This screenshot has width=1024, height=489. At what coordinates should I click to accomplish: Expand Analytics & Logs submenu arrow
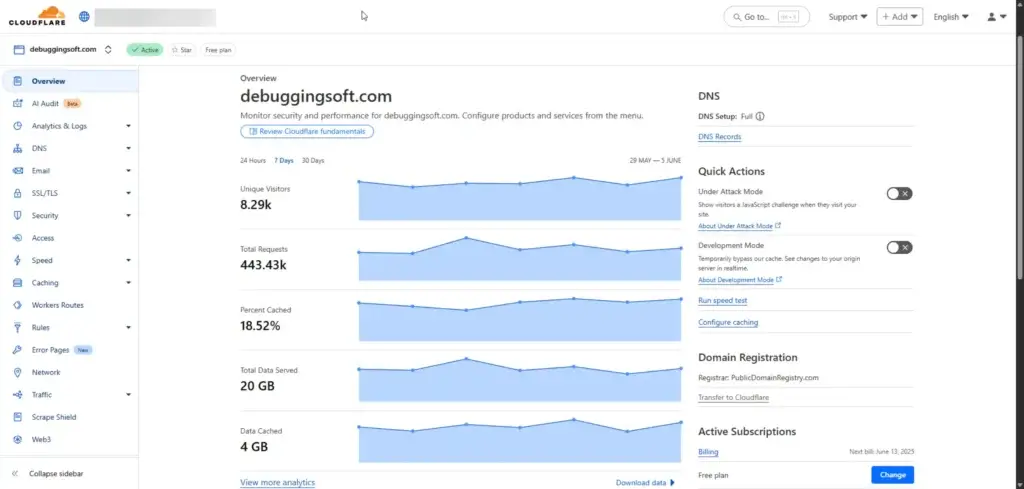pos(129,126)
